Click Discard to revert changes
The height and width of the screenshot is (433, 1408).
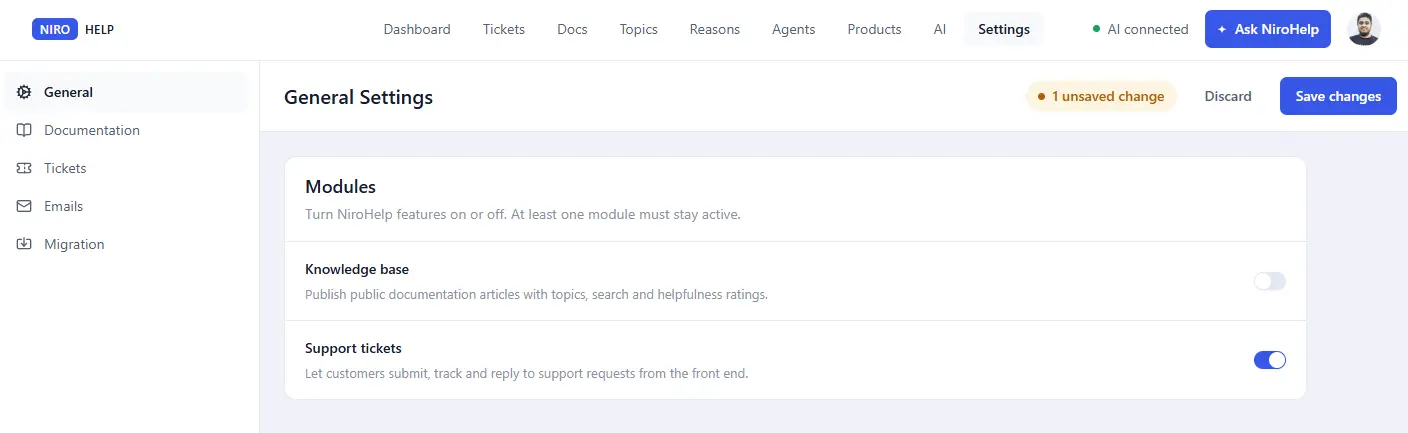[x=1228, y=96]
